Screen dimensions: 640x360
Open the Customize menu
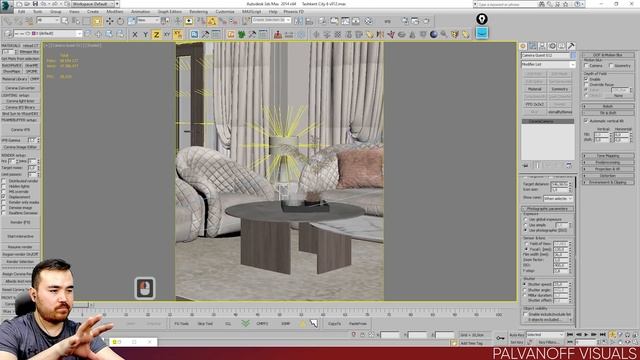click(225, 12)
